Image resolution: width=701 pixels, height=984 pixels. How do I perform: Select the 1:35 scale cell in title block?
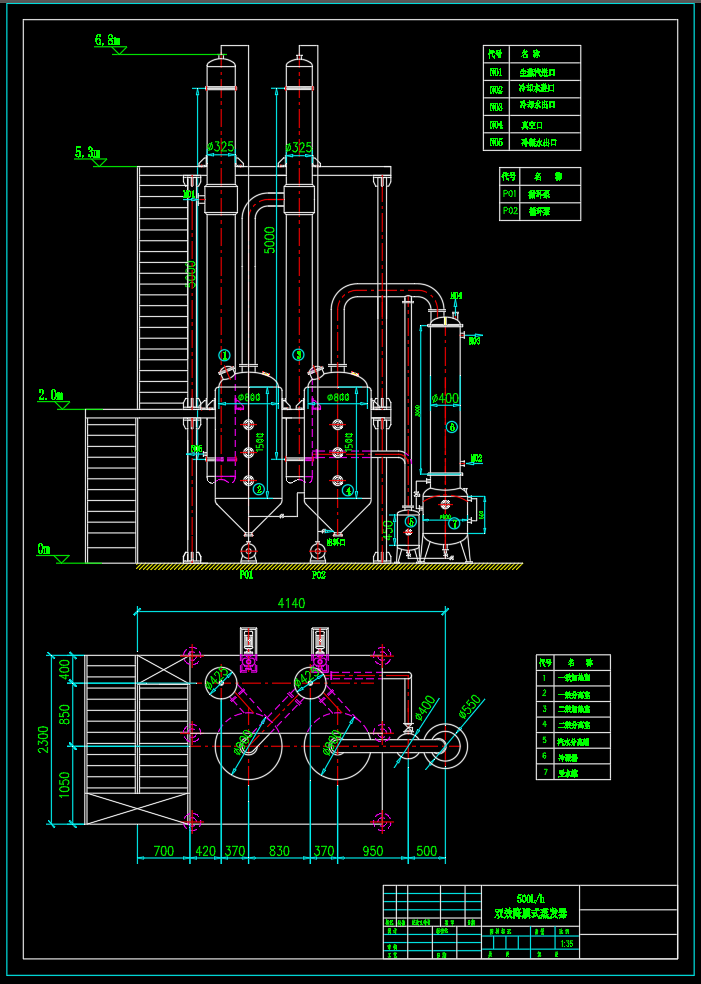pyautogui.click(x=566, y=943)
